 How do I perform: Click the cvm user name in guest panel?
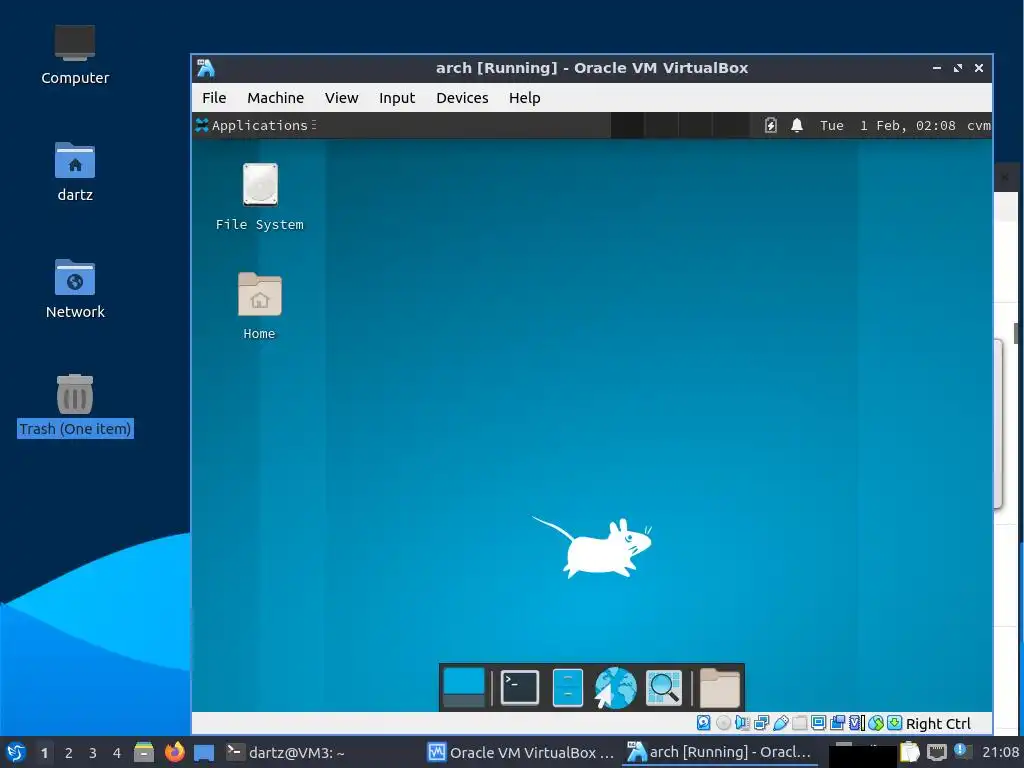pyautogui.click(x=978, y=125)
